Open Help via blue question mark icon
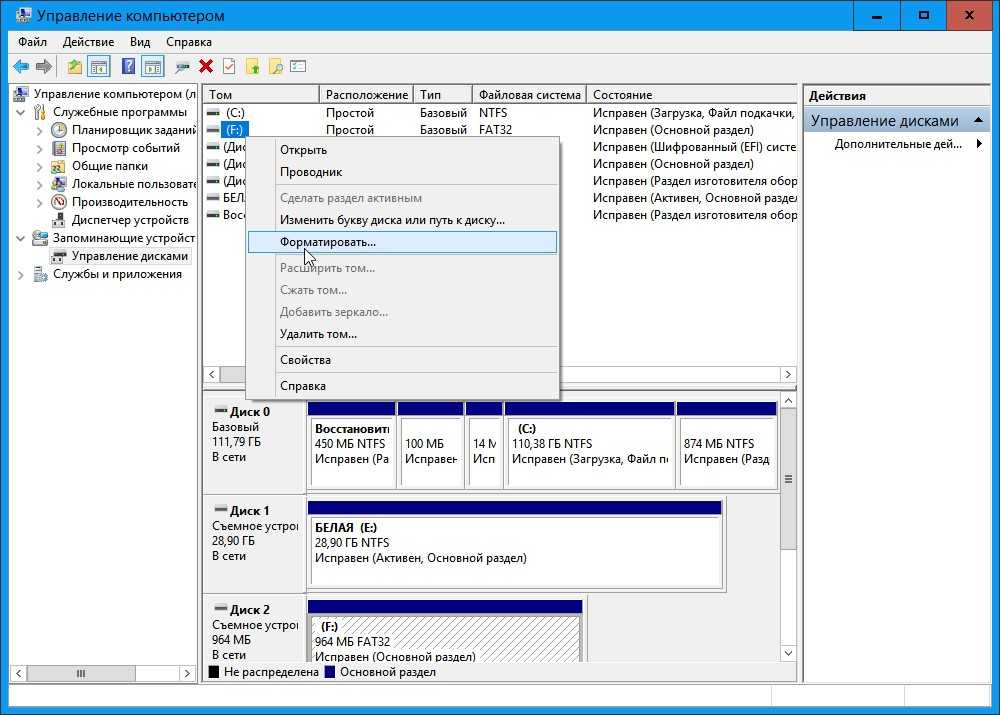 click(128, 67)
